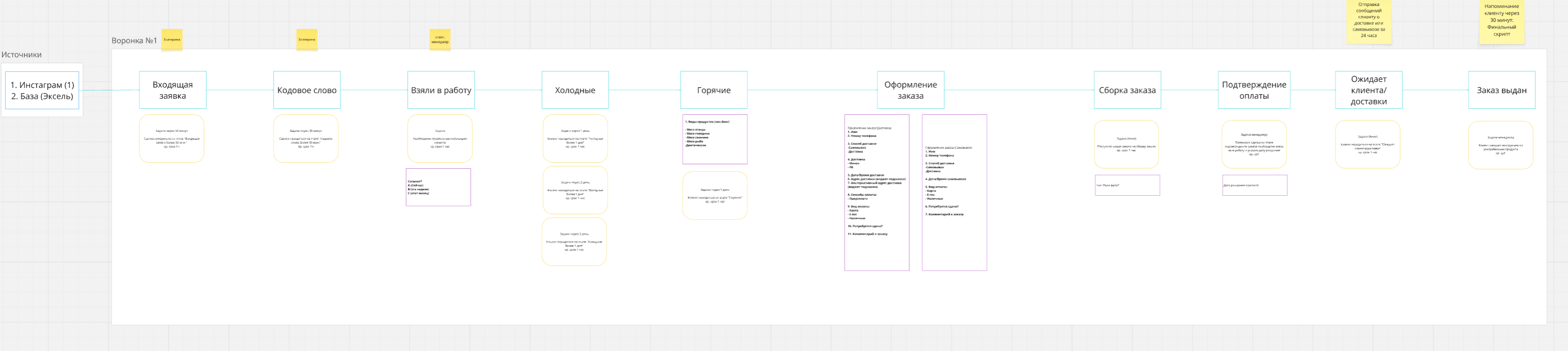Select the rounded task card under 'Горячие'
Viewport: 1568px width, 351px height.
[x=715, y=195]
